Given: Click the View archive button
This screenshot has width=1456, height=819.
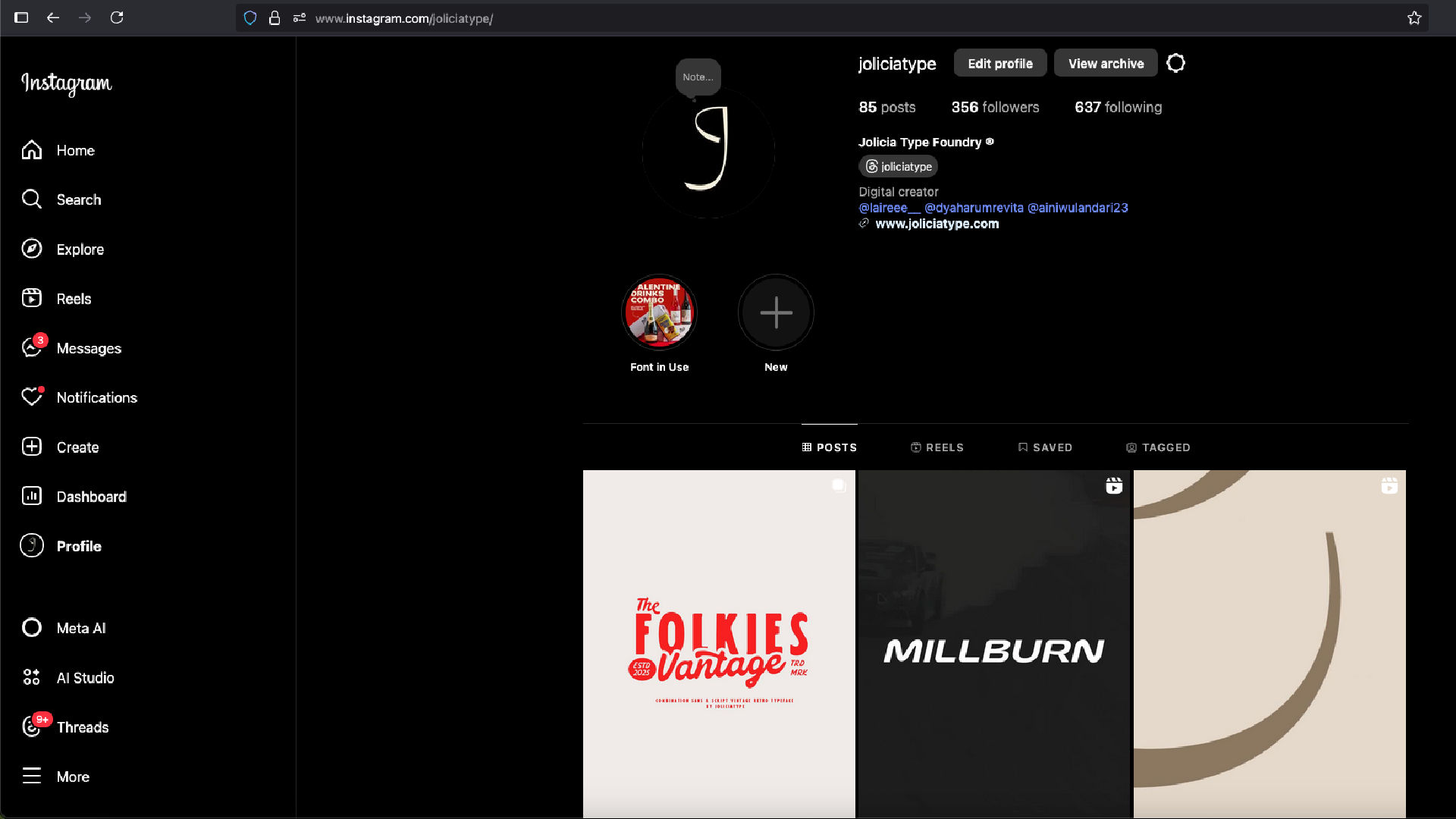Looking at the screenshot, I should pyautogui.click(x=1106, y=64).
